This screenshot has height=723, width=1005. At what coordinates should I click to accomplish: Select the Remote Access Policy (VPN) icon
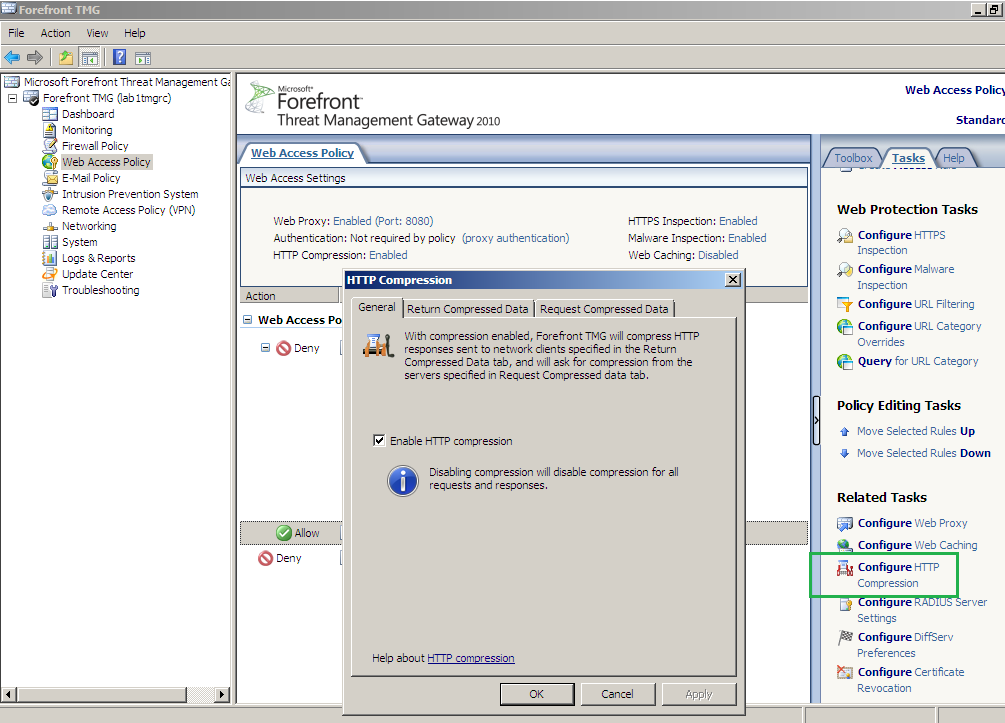(x=50, y=210)
